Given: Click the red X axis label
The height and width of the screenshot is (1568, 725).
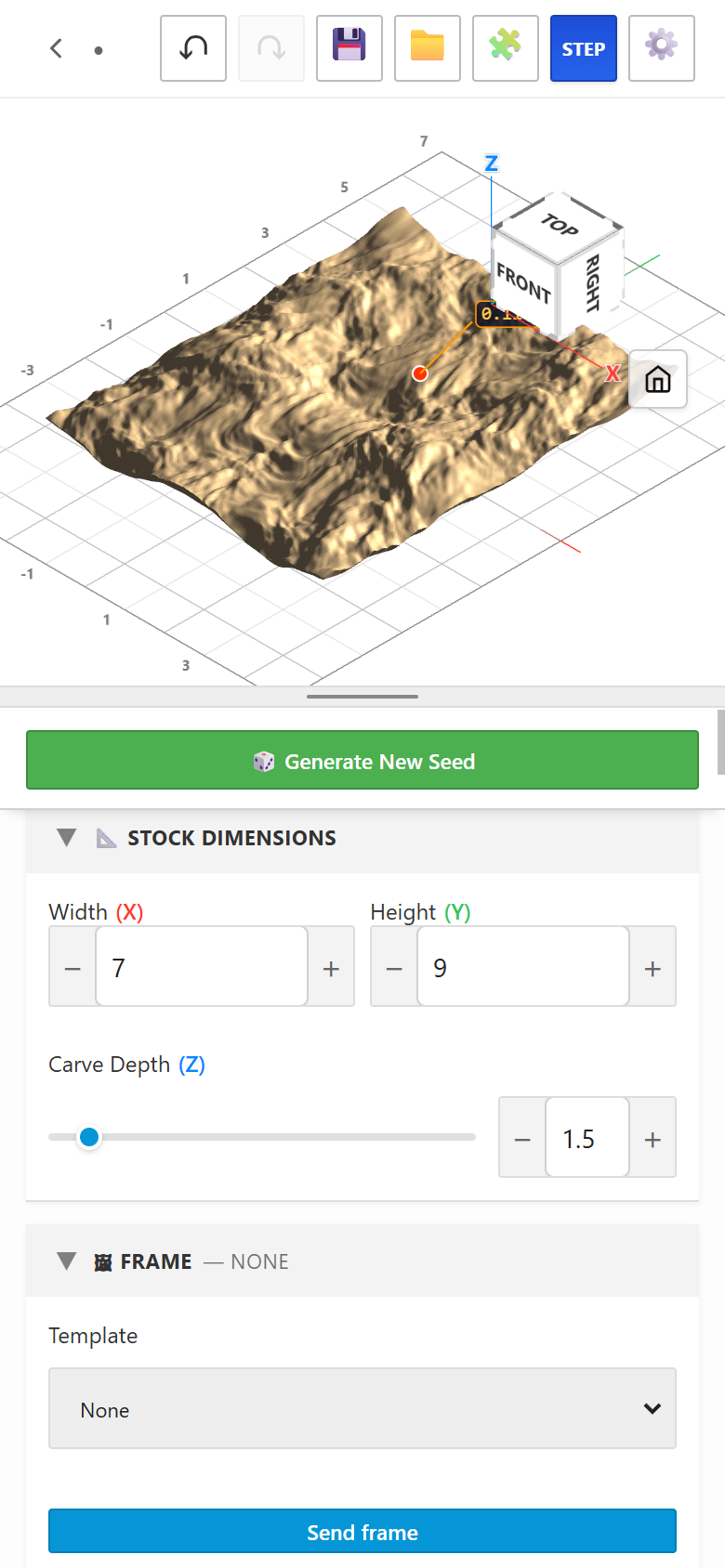Looking at the screenshot, I should [613, 373].
